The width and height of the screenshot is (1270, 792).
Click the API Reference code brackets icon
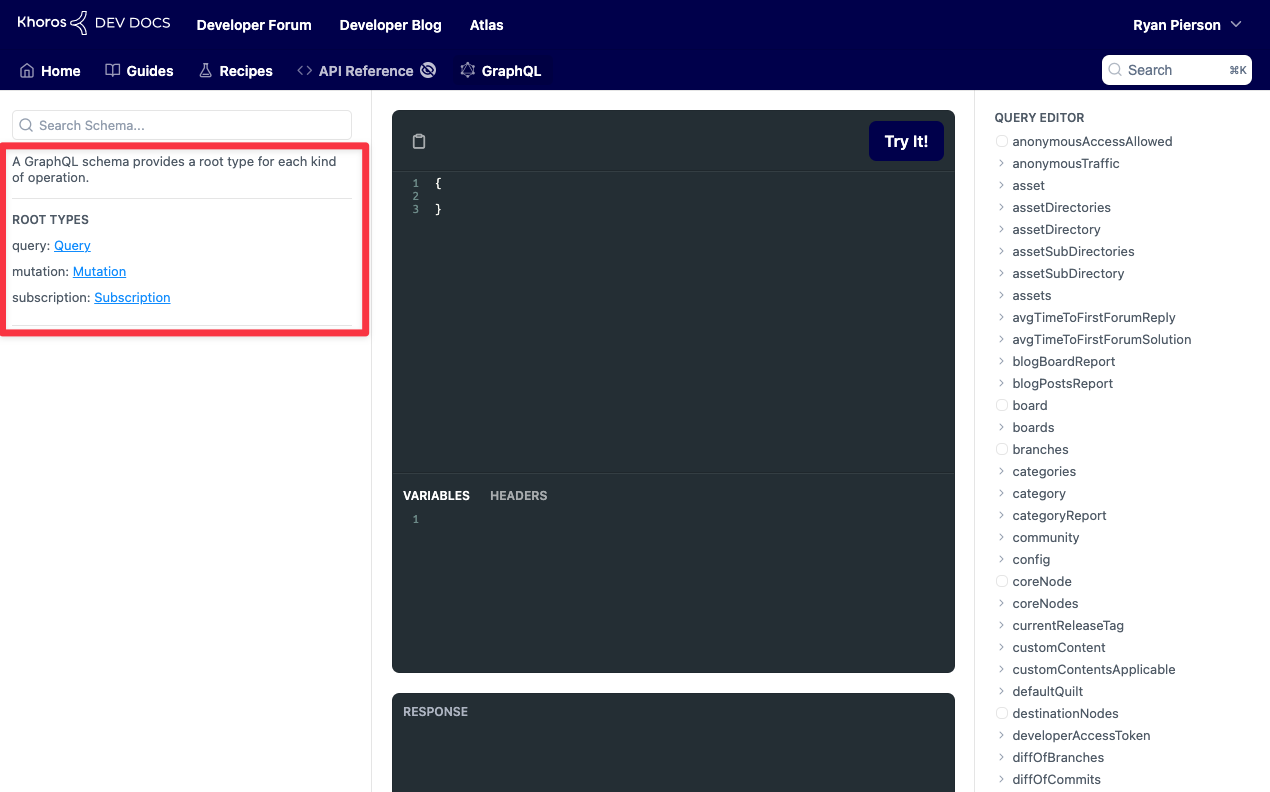pos(304,71)
